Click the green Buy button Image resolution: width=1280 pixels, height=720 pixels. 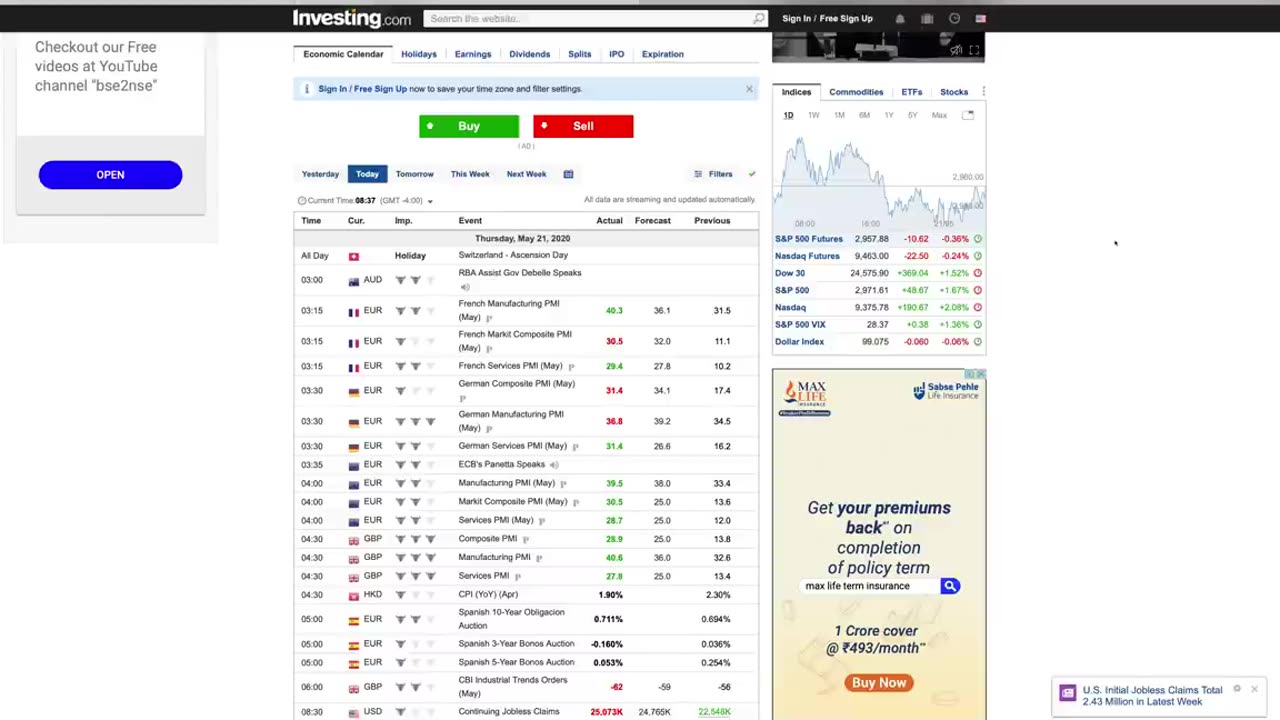469,126
